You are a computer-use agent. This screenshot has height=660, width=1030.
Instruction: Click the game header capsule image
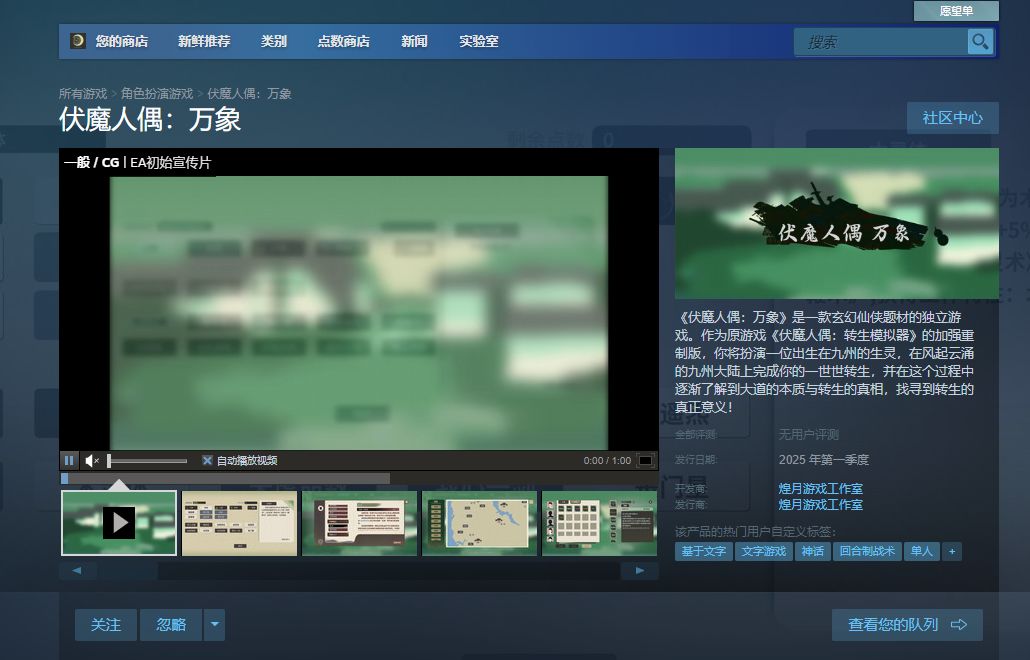tap(837, 223)
